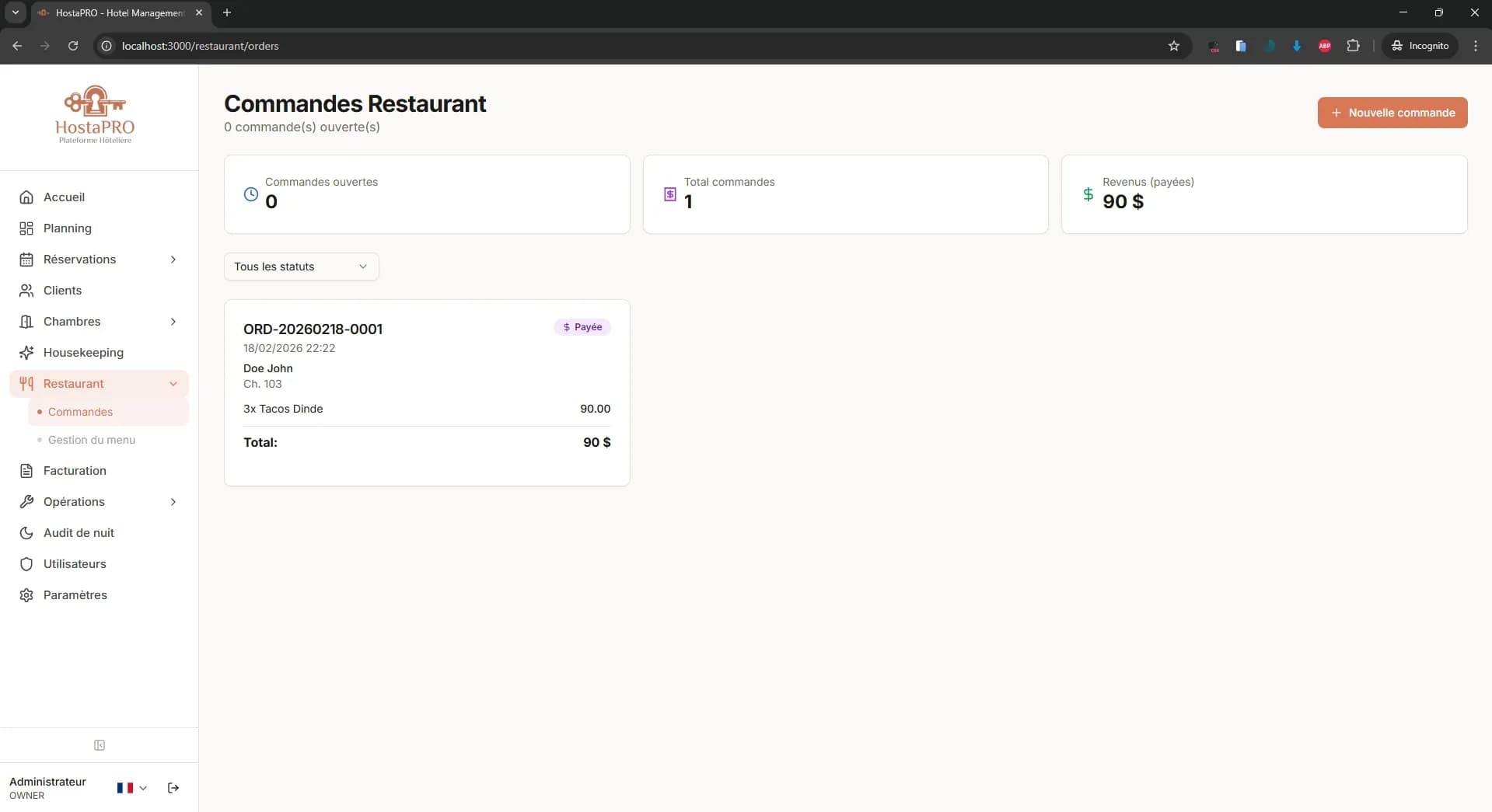Click the browser address bar URL

pyautogui.click(x=201, y=46)
